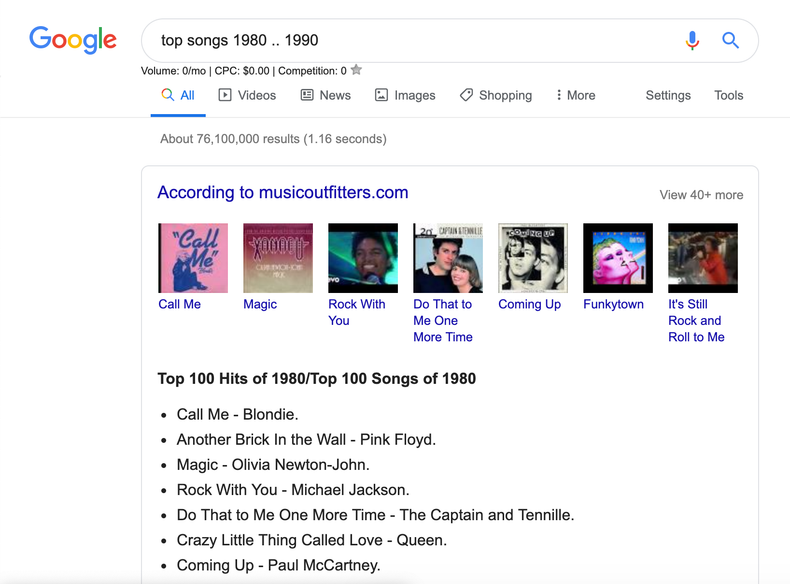Viewport: 790px width, 584px height.
Task: Show the search Tools options
Action: [x=729, y=95]
